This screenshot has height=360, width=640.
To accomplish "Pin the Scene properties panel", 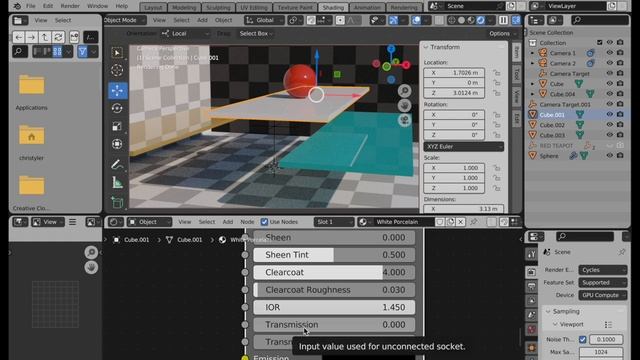I will click(x=621, y=252).
